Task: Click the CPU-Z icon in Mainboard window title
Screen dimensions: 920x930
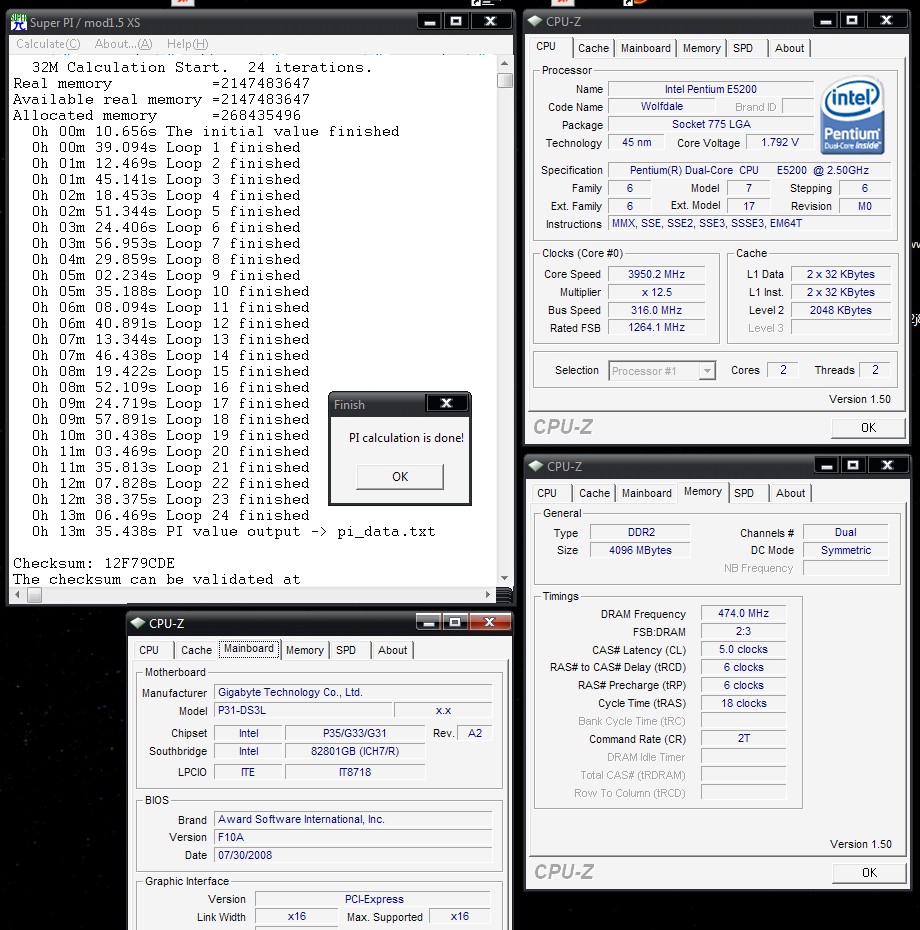Action: click(138, 623)
